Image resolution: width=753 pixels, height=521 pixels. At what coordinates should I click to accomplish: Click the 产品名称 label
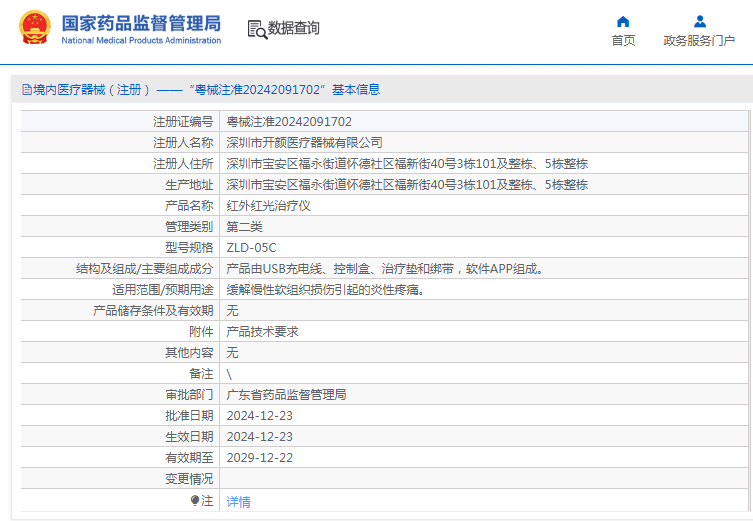tap(189, 206)
